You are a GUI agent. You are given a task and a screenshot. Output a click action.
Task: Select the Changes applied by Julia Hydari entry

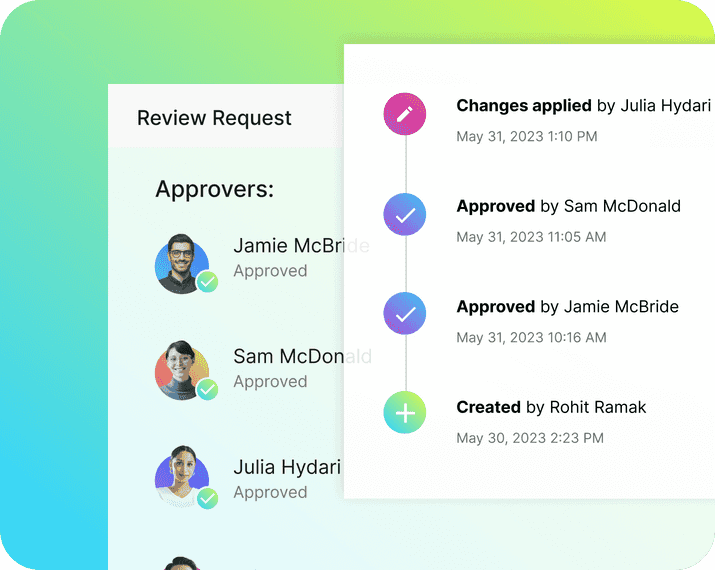pyautogui.click(x=583, y=106)
